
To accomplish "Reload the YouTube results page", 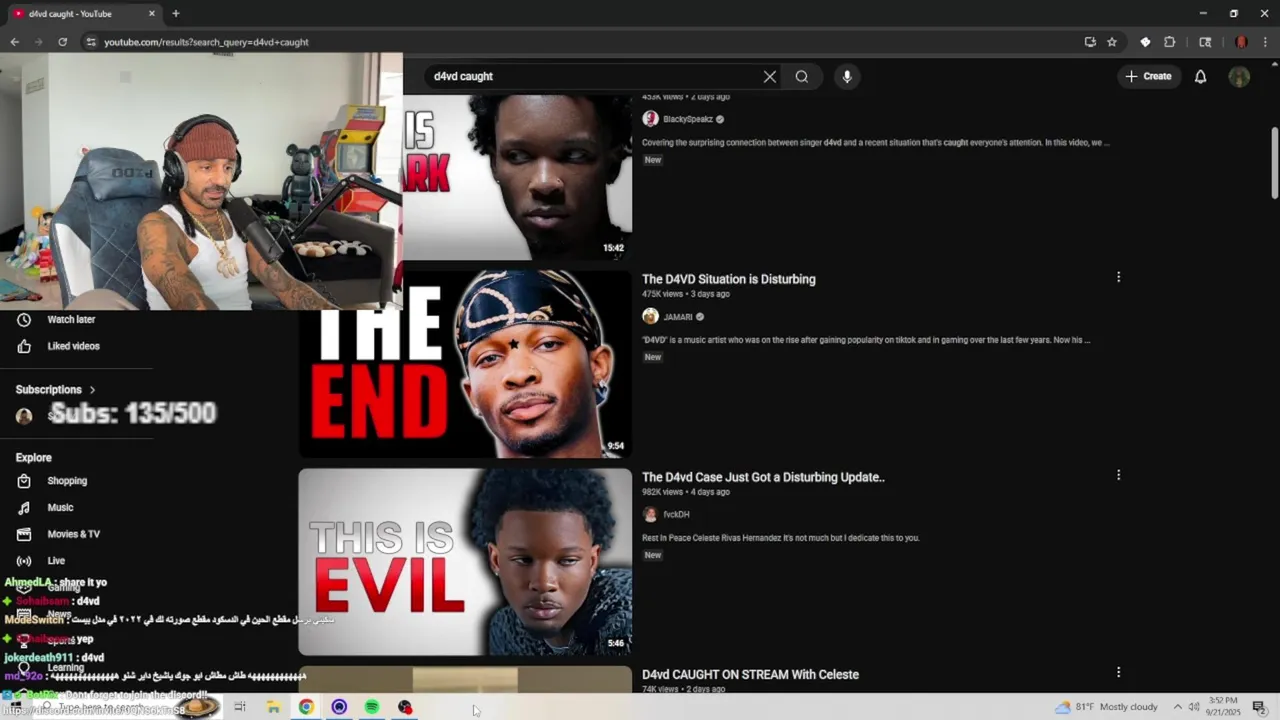I will 62,42.
